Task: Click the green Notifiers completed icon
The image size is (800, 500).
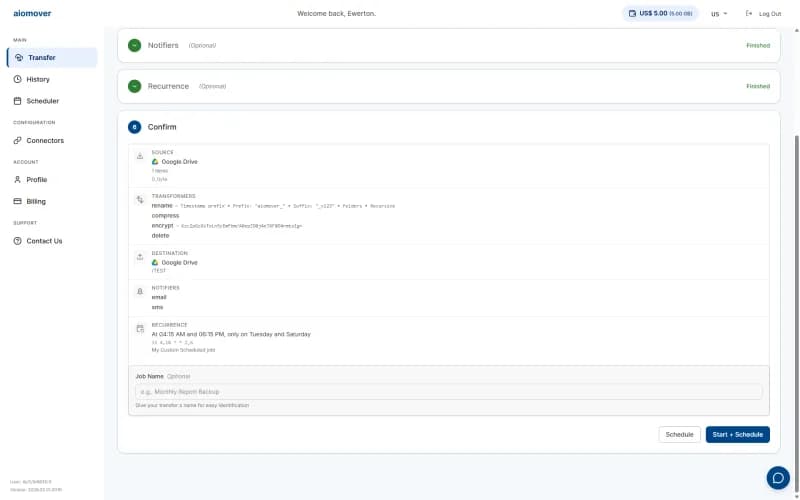Action: tap(134, 45)
